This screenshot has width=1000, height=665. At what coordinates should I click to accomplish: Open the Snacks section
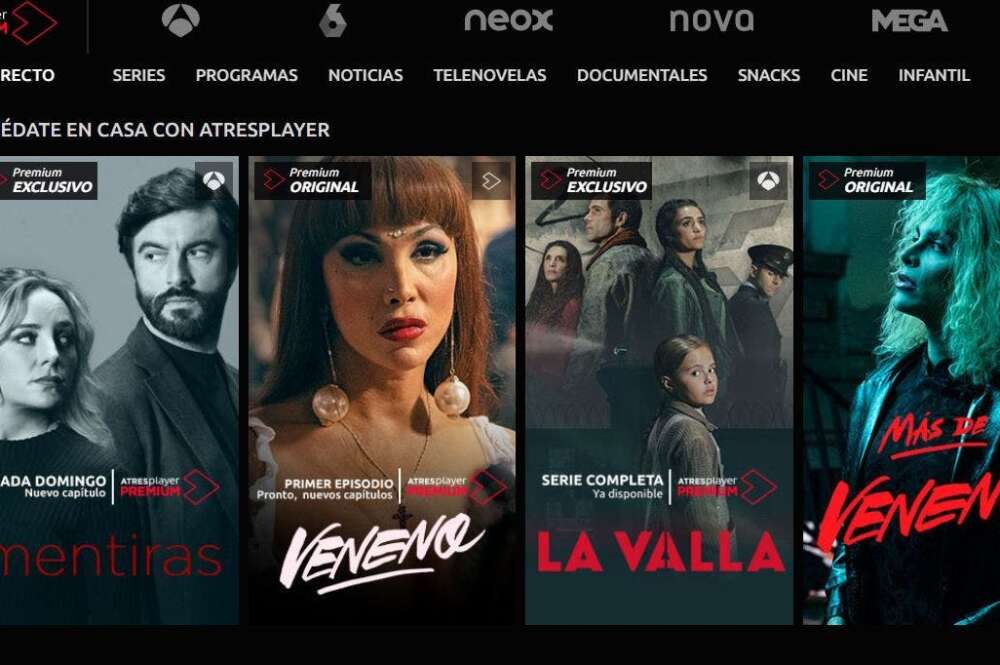click(x=768, y=75)
